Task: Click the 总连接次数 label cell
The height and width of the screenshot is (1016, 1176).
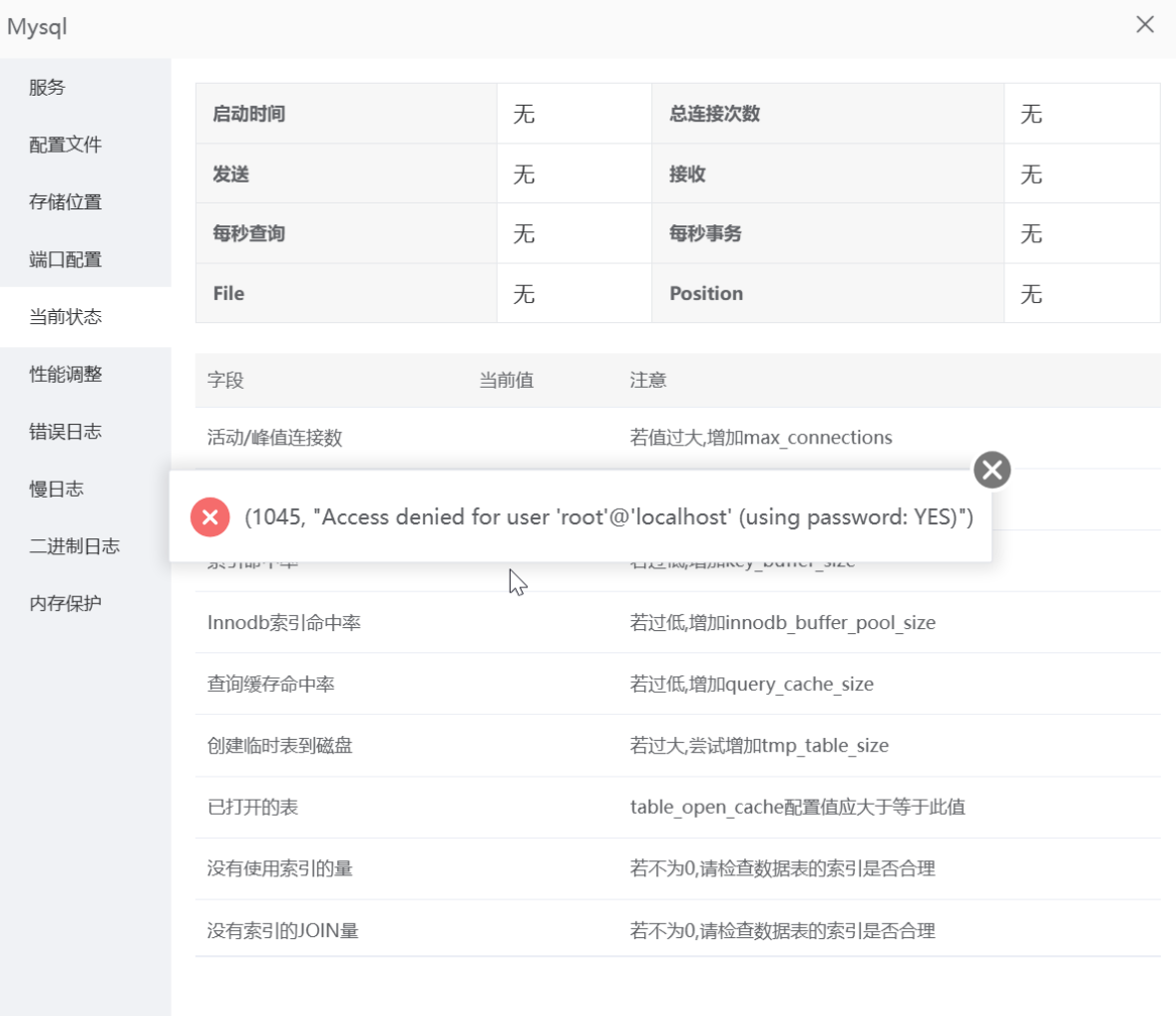Action: (x=828, y=114)
